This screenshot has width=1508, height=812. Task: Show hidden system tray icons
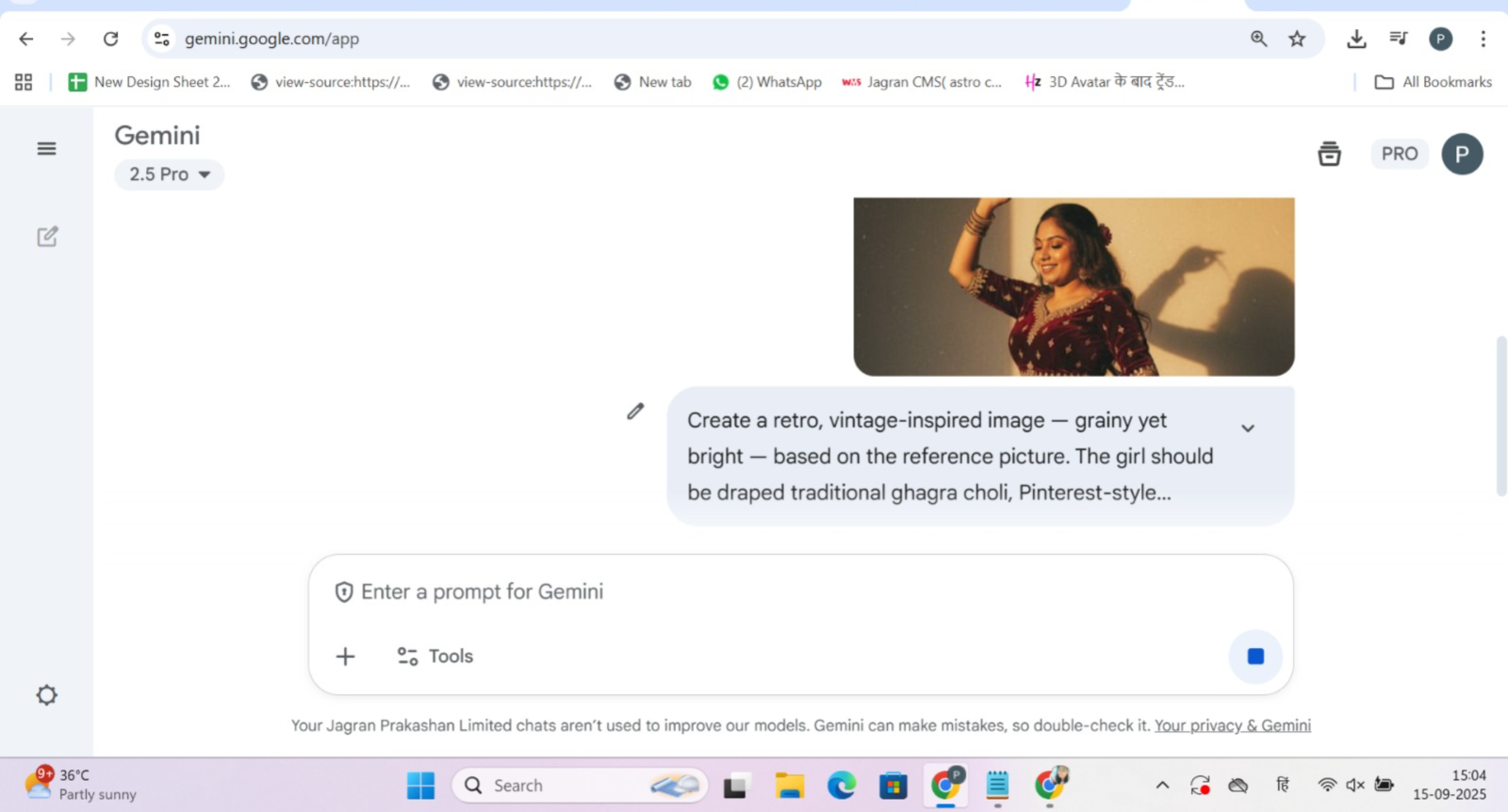pos(1162,786)
